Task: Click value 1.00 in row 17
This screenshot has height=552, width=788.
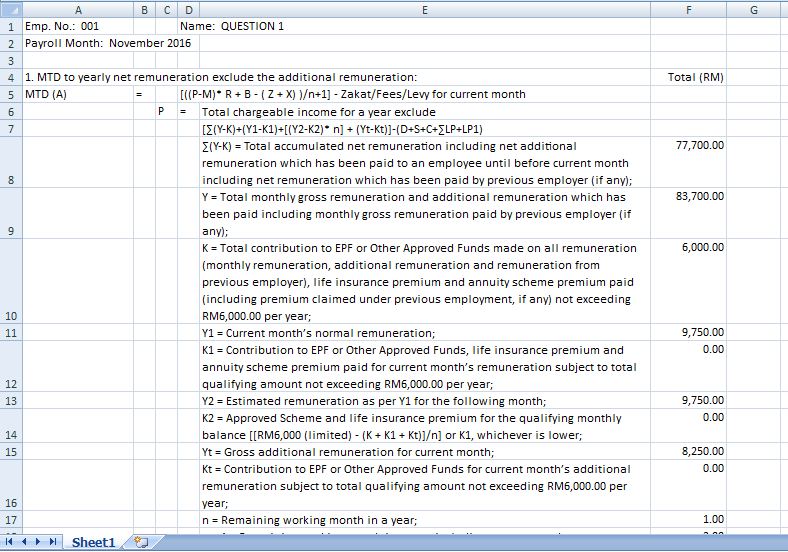Action: pos(688,520)
